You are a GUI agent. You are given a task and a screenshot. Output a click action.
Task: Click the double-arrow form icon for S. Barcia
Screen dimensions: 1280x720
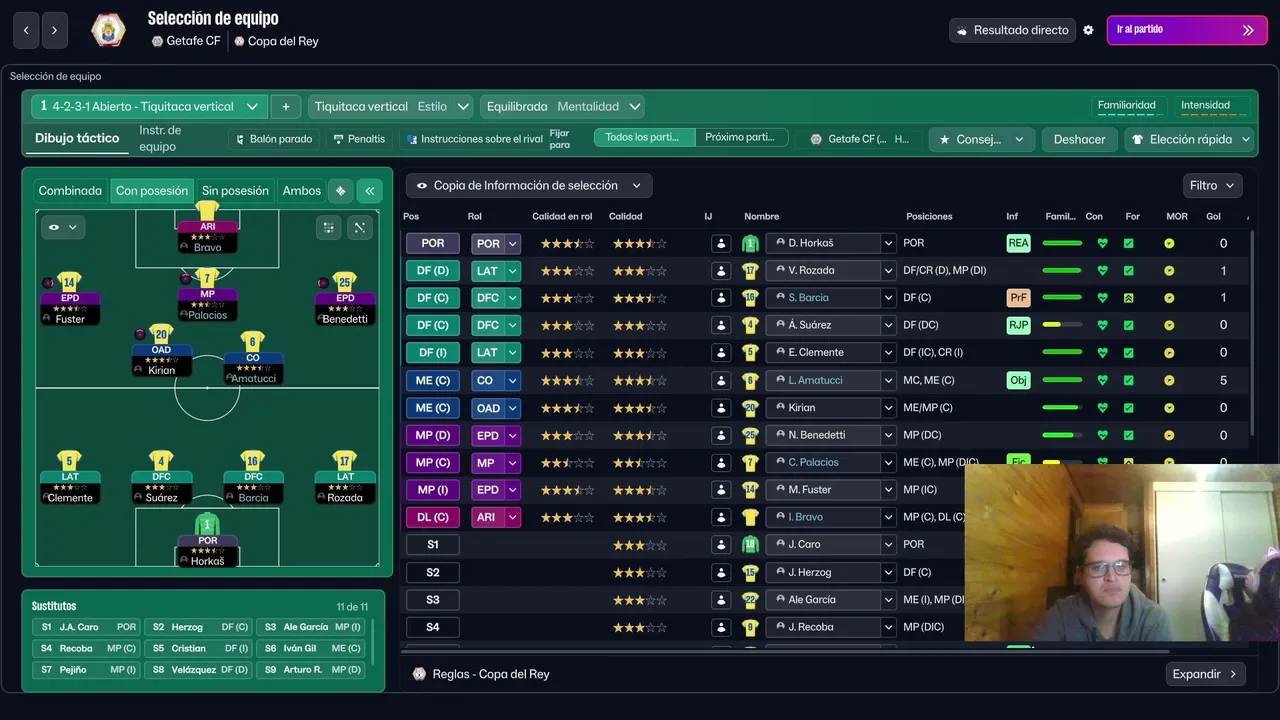tap(1129, 298)
